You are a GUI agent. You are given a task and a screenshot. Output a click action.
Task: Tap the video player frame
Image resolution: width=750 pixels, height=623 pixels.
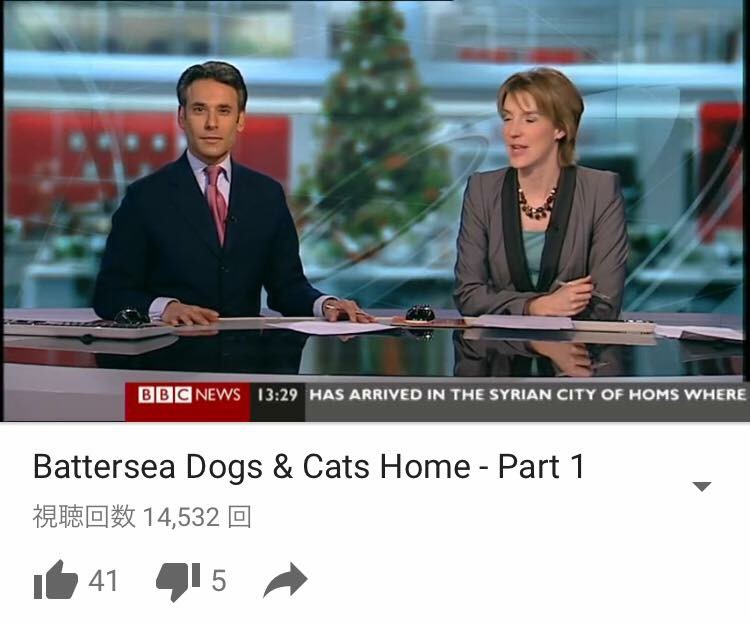click(x=375, y=211)
